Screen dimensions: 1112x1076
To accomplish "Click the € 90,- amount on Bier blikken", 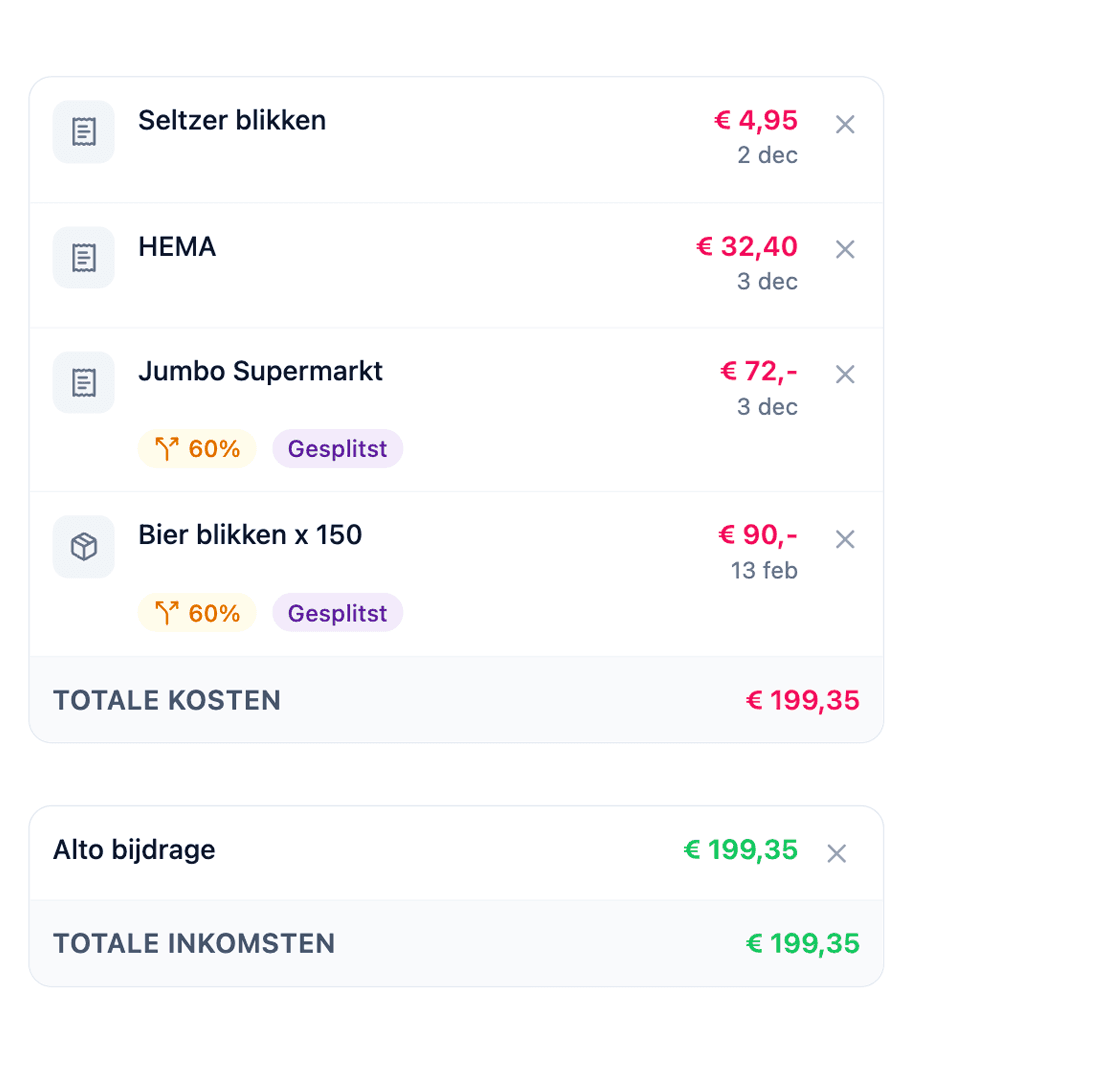I will (757, 535).
